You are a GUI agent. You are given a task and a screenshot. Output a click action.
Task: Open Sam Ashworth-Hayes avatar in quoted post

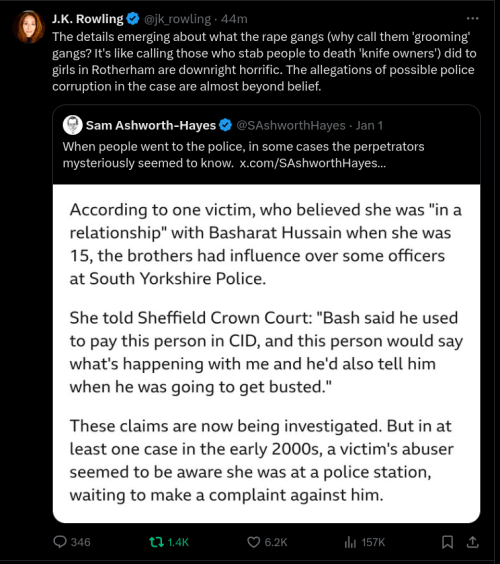[x=73, y=125]
